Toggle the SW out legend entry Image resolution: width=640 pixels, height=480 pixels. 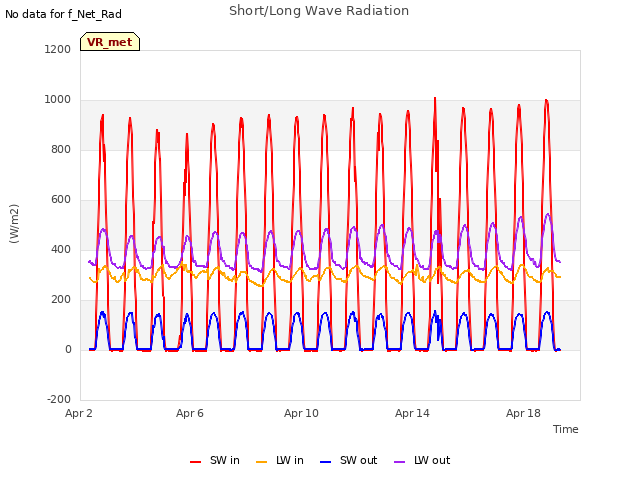coord(349,460)
